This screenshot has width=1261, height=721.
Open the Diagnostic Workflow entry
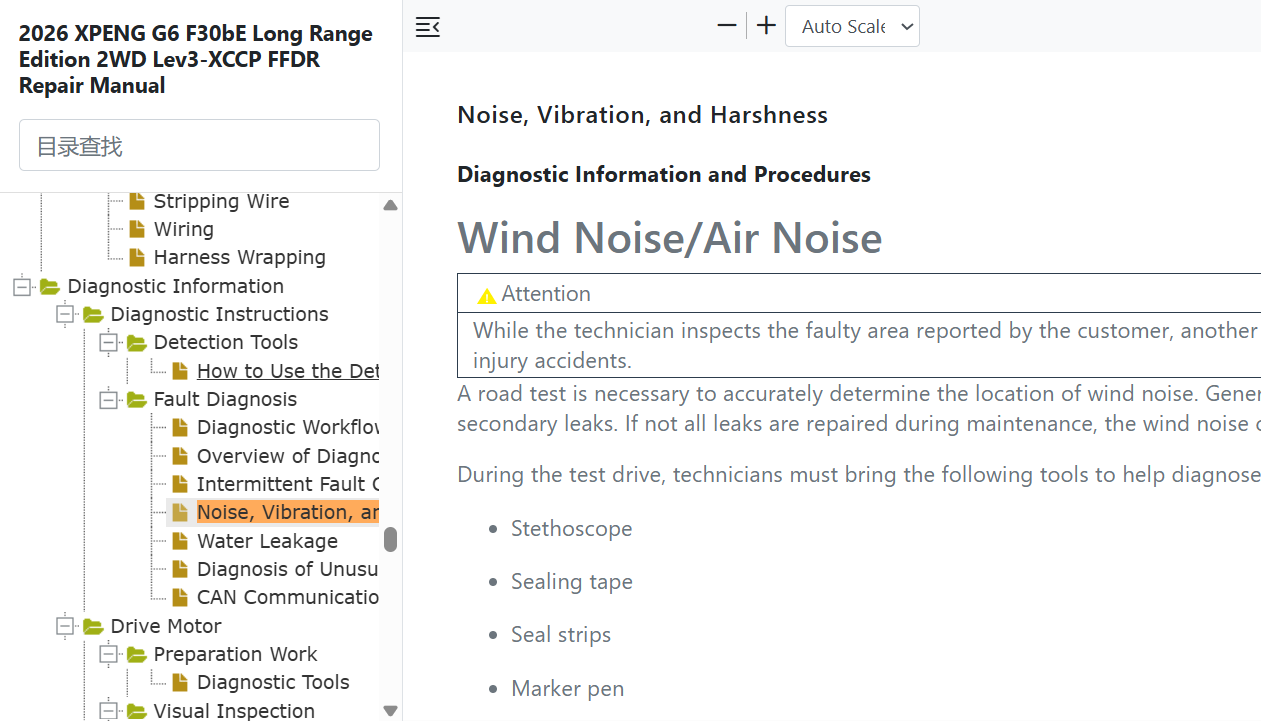pos(287,427)
